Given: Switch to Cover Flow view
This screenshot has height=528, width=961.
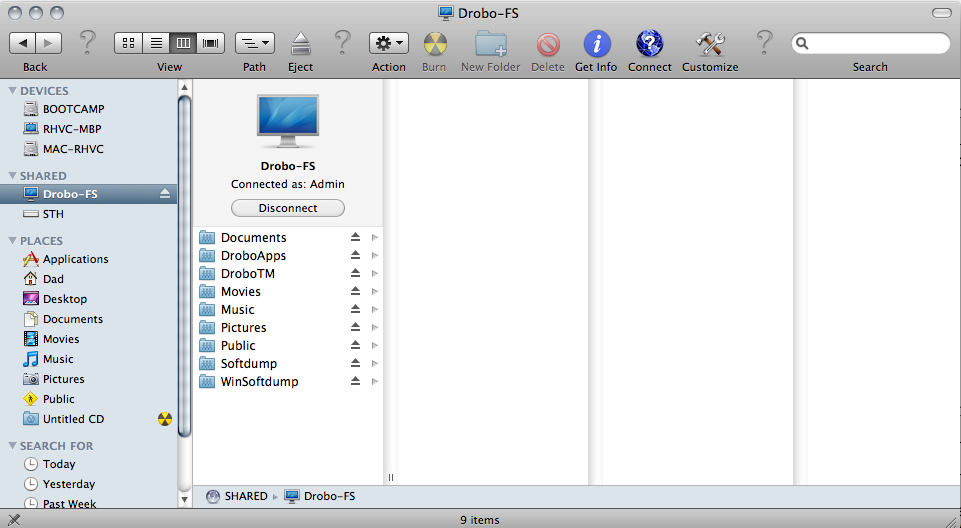Looking at the screenshot, I should tap(211, 43).
